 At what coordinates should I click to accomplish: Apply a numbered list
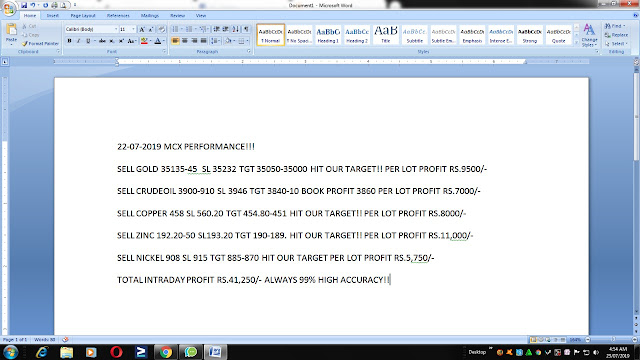pos(189,29)
